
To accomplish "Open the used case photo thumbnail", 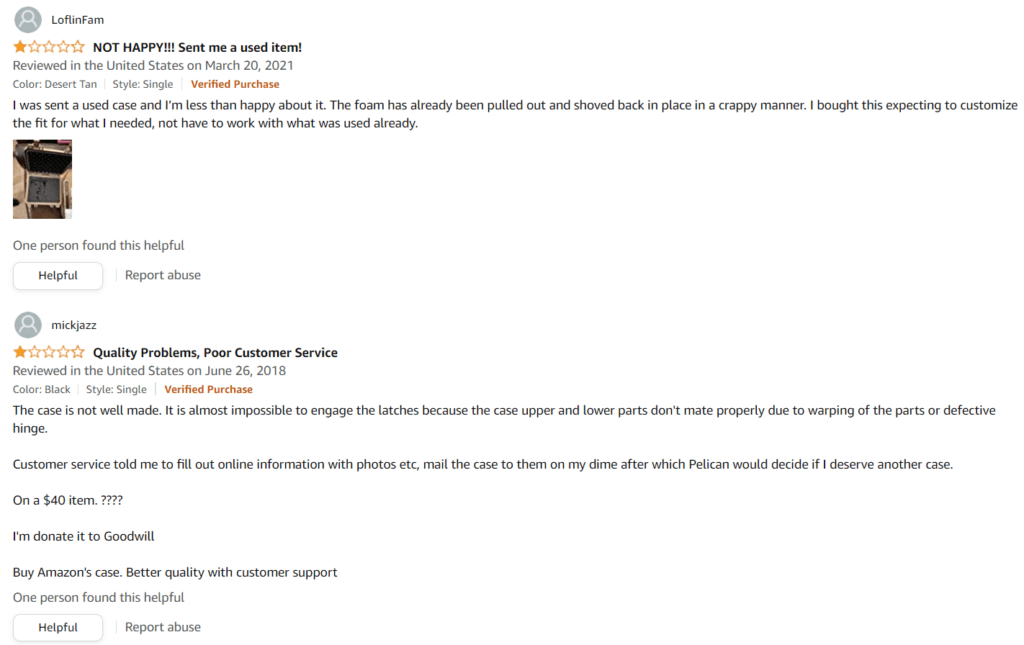I will (x=42, y=179).
